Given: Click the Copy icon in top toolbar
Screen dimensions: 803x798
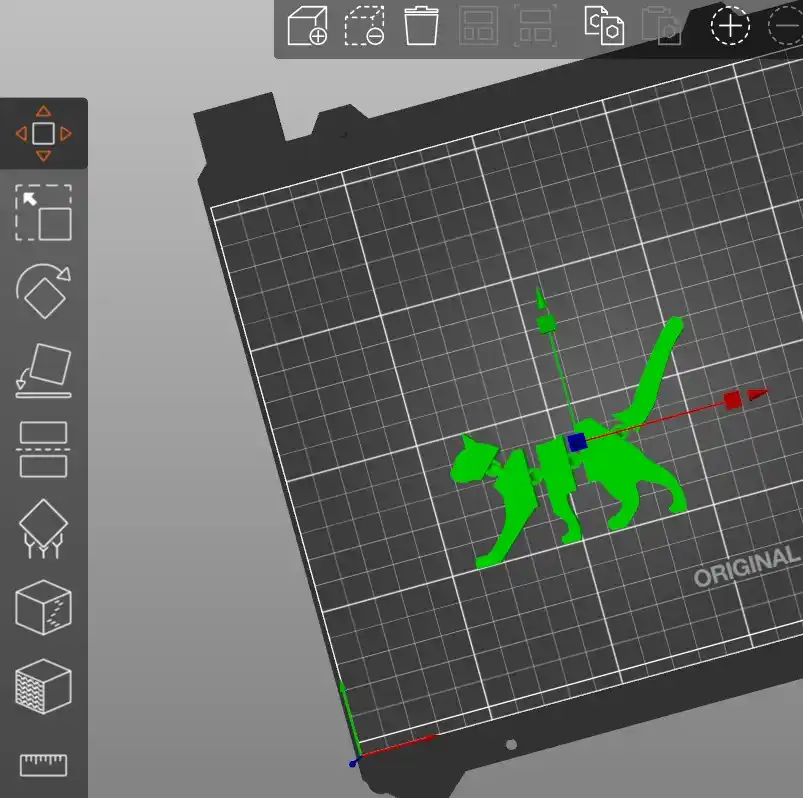Looking at the screenshot, I should point(604,26).
